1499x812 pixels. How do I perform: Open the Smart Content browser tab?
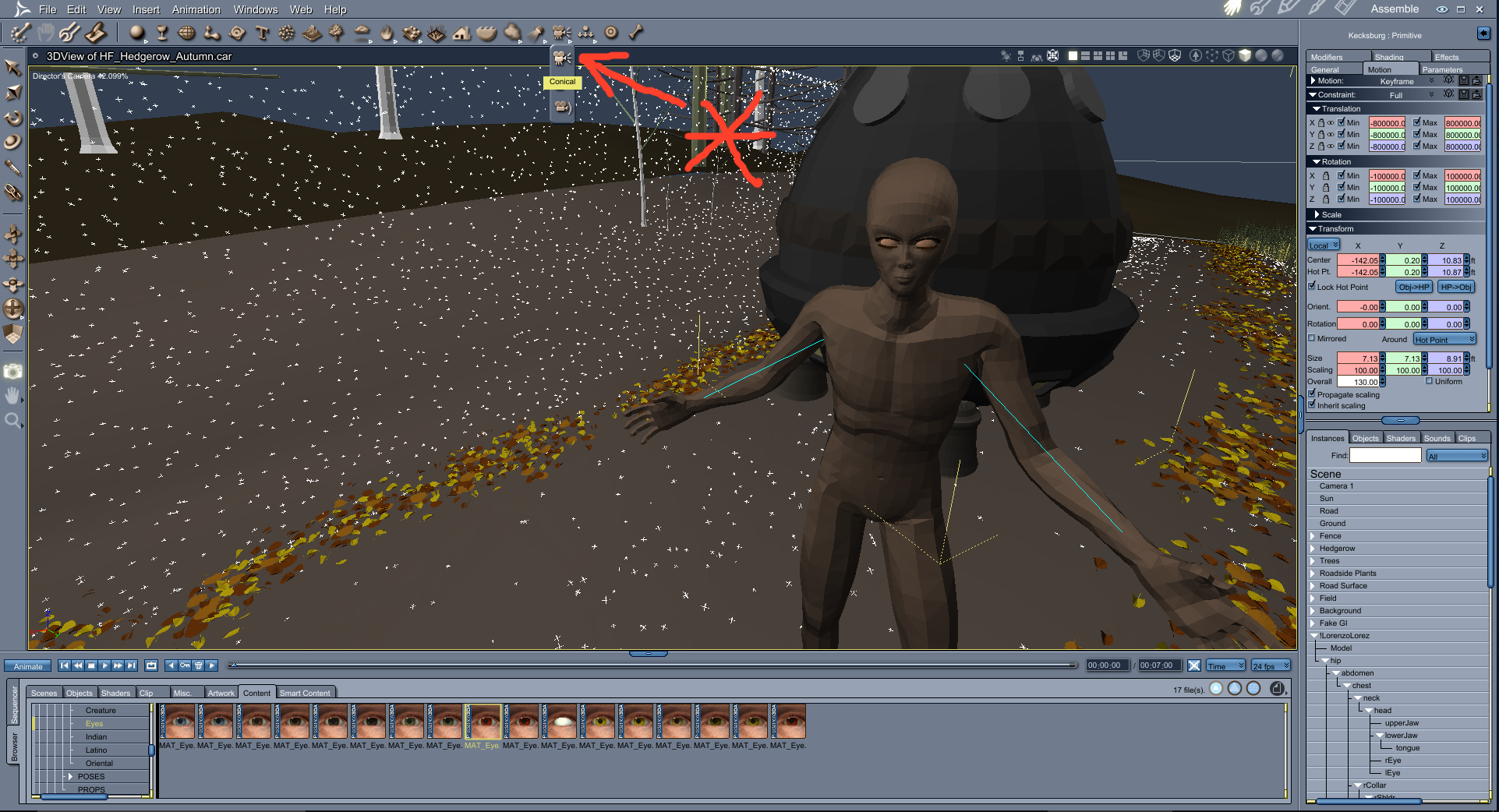click(305, 693)
